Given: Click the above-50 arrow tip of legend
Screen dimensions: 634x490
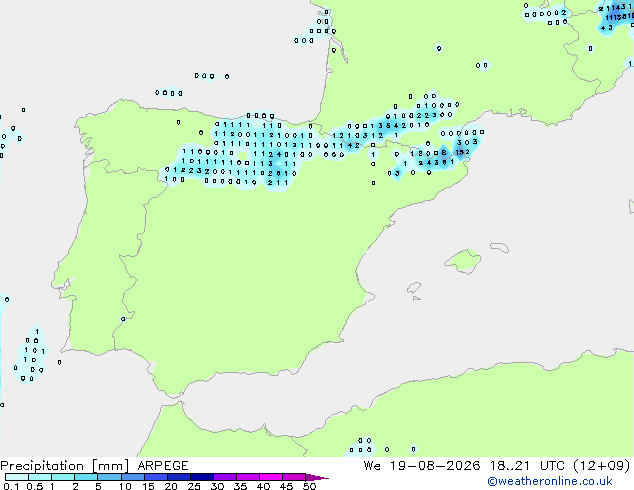Looking at the screenshot, I should pos(317,477).
